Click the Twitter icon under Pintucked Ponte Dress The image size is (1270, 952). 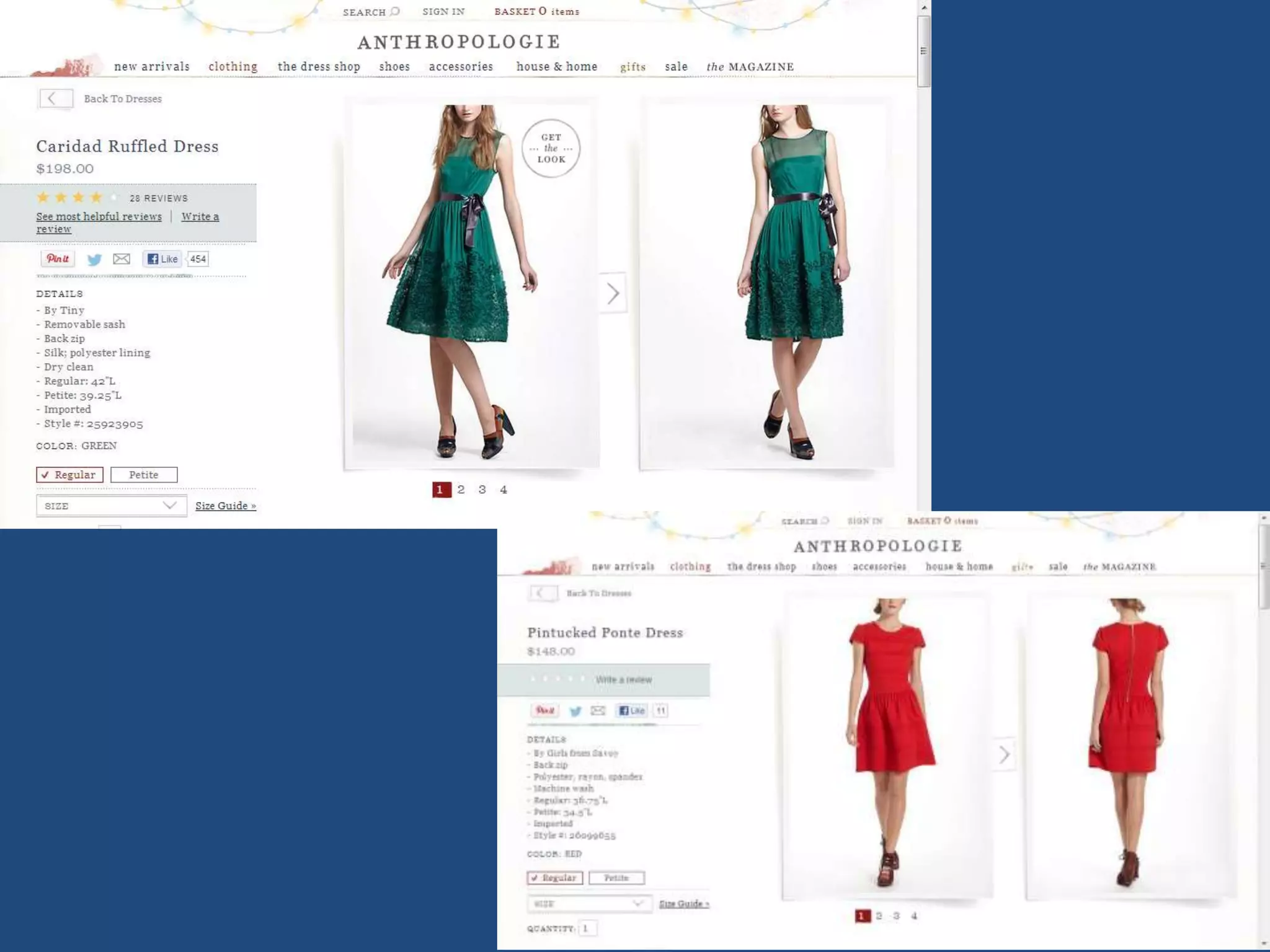pyautogui.click(x=575, y=711)
